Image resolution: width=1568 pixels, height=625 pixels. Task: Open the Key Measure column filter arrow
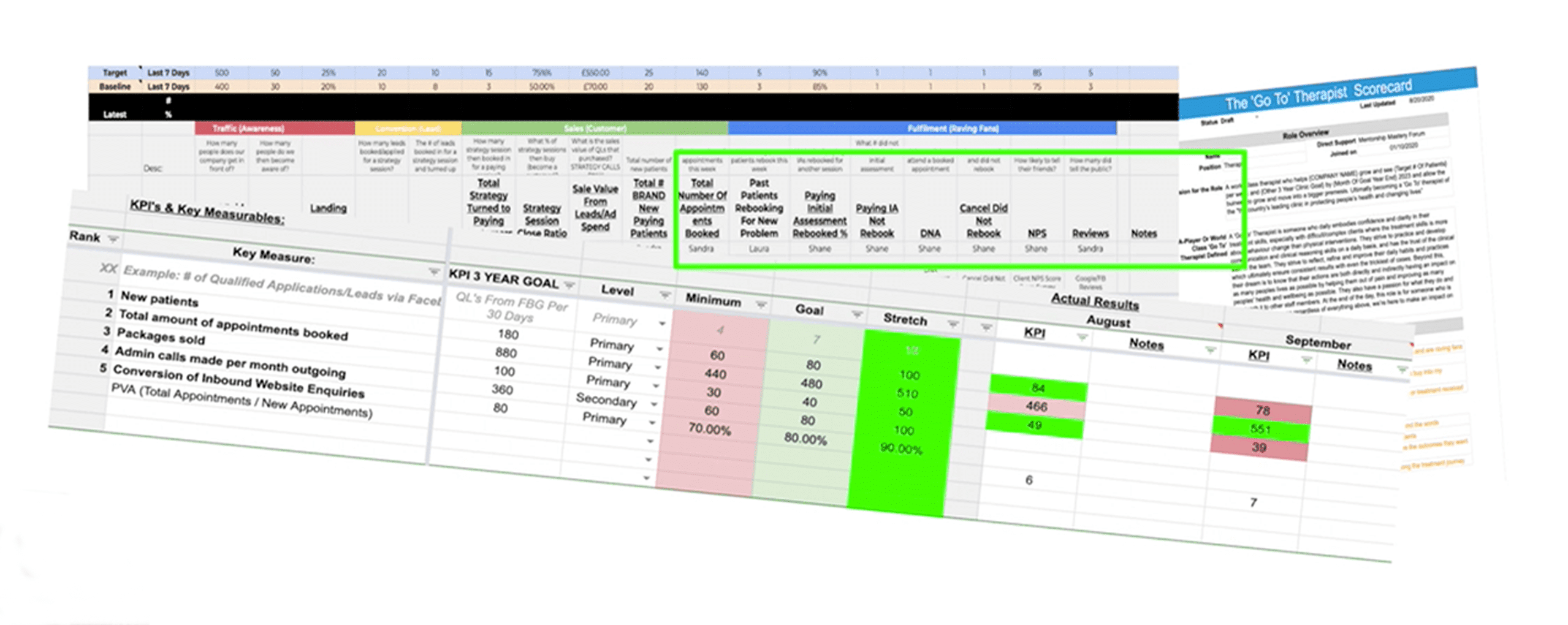(433, 271)
